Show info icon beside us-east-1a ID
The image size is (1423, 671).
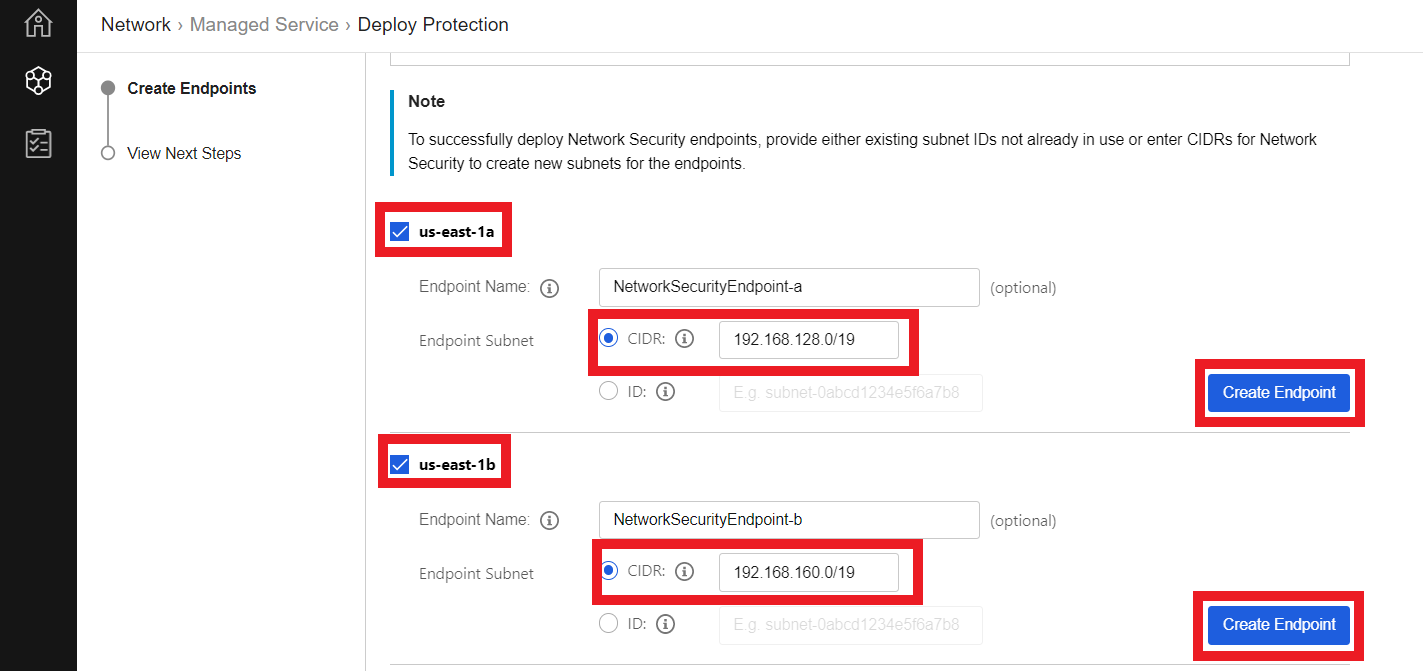[x=665, y=392]
